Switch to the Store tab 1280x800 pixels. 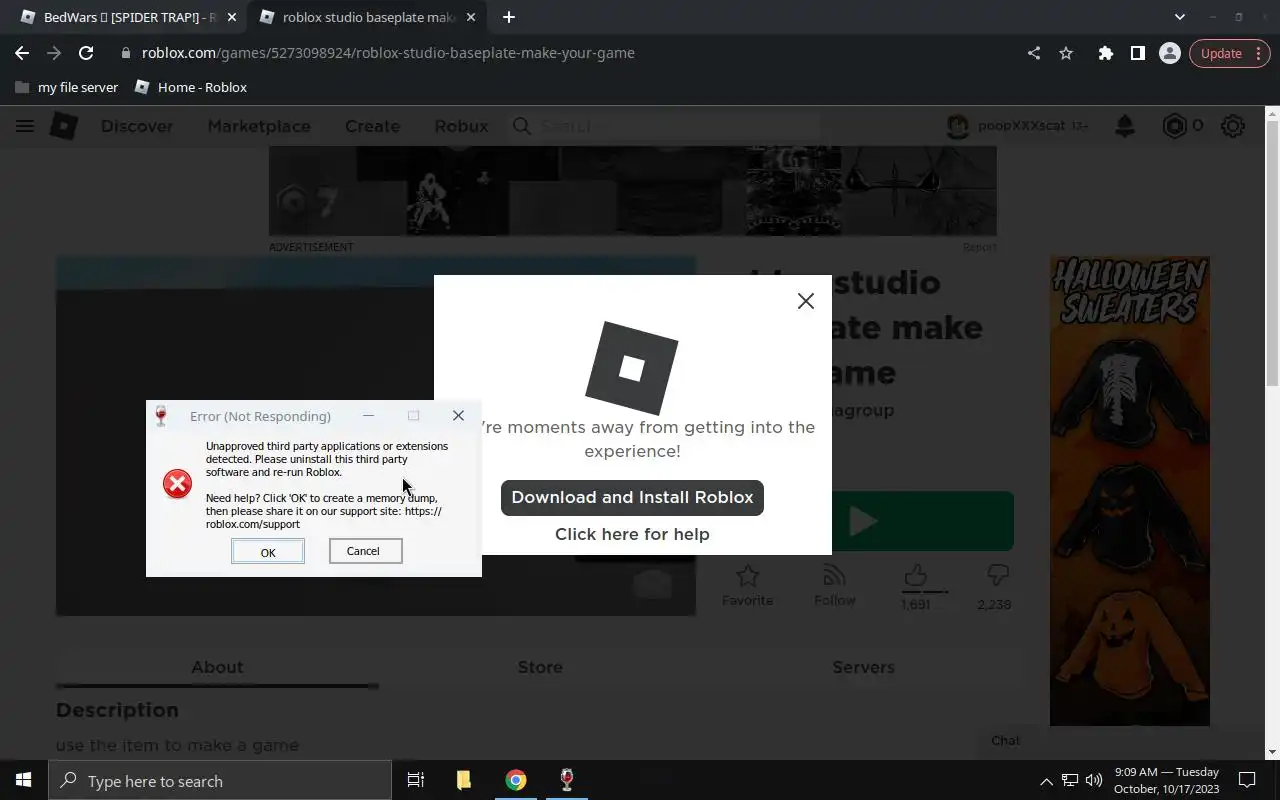click(540, 667)
